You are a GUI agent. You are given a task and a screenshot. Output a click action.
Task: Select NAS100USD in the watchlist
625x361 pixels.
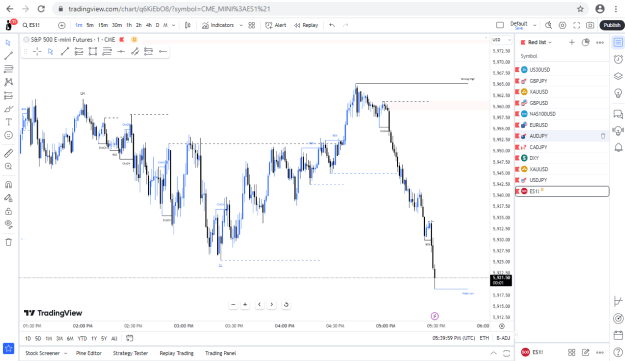562,114
